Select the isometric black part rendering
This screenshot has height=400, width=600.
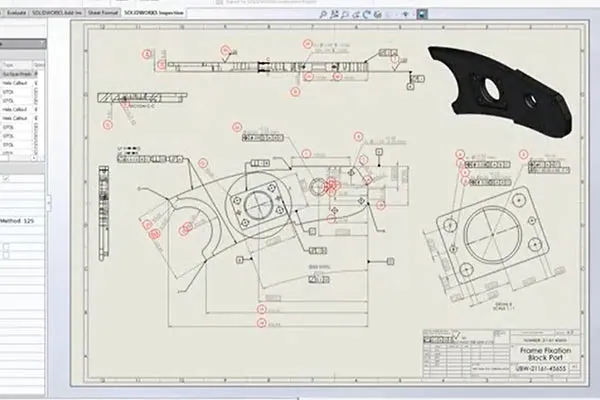pyautogui.click(x=501, y=91)
